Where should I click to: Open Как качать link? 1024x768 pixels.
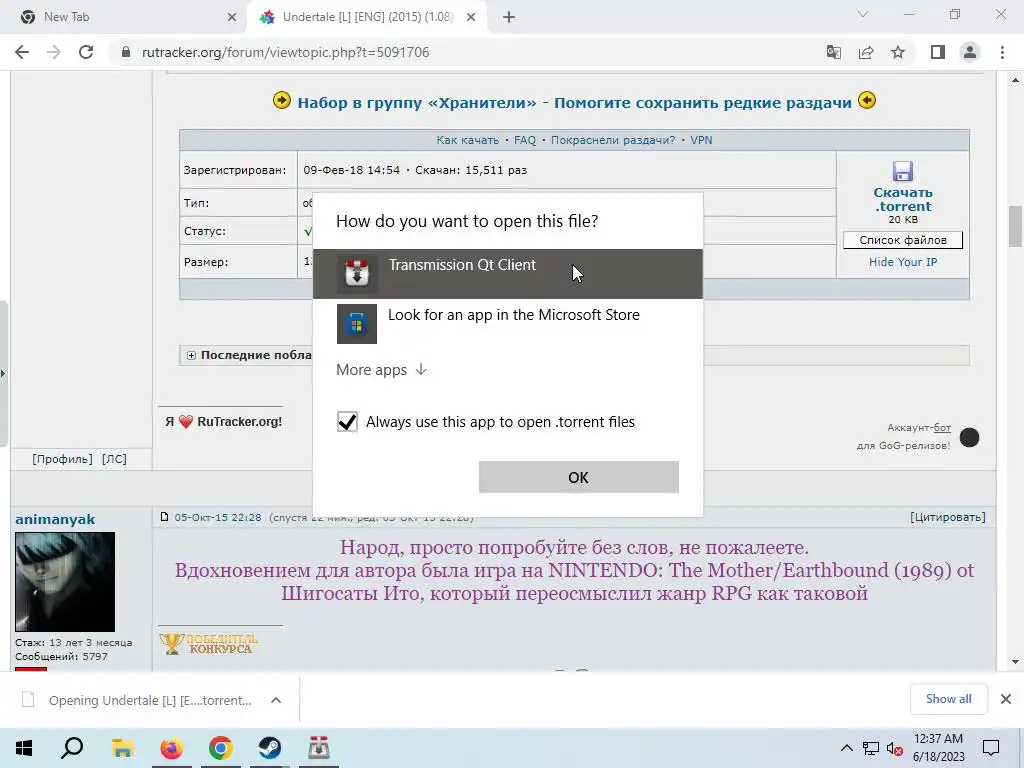coord(467,140)
